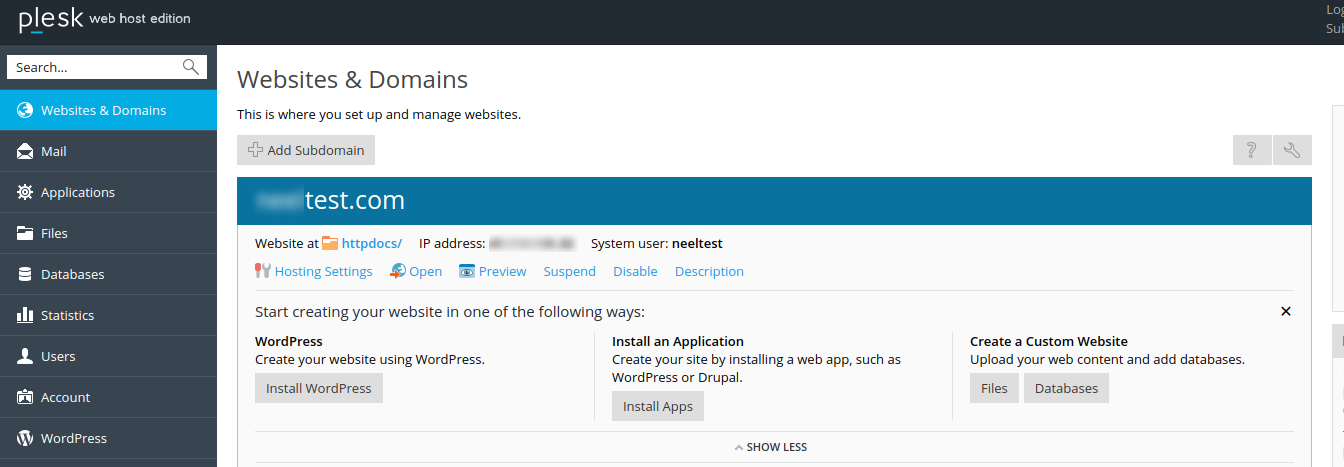Open the Account sidebar item
This screenshot has height=467, width=1344.
[65, 397]
